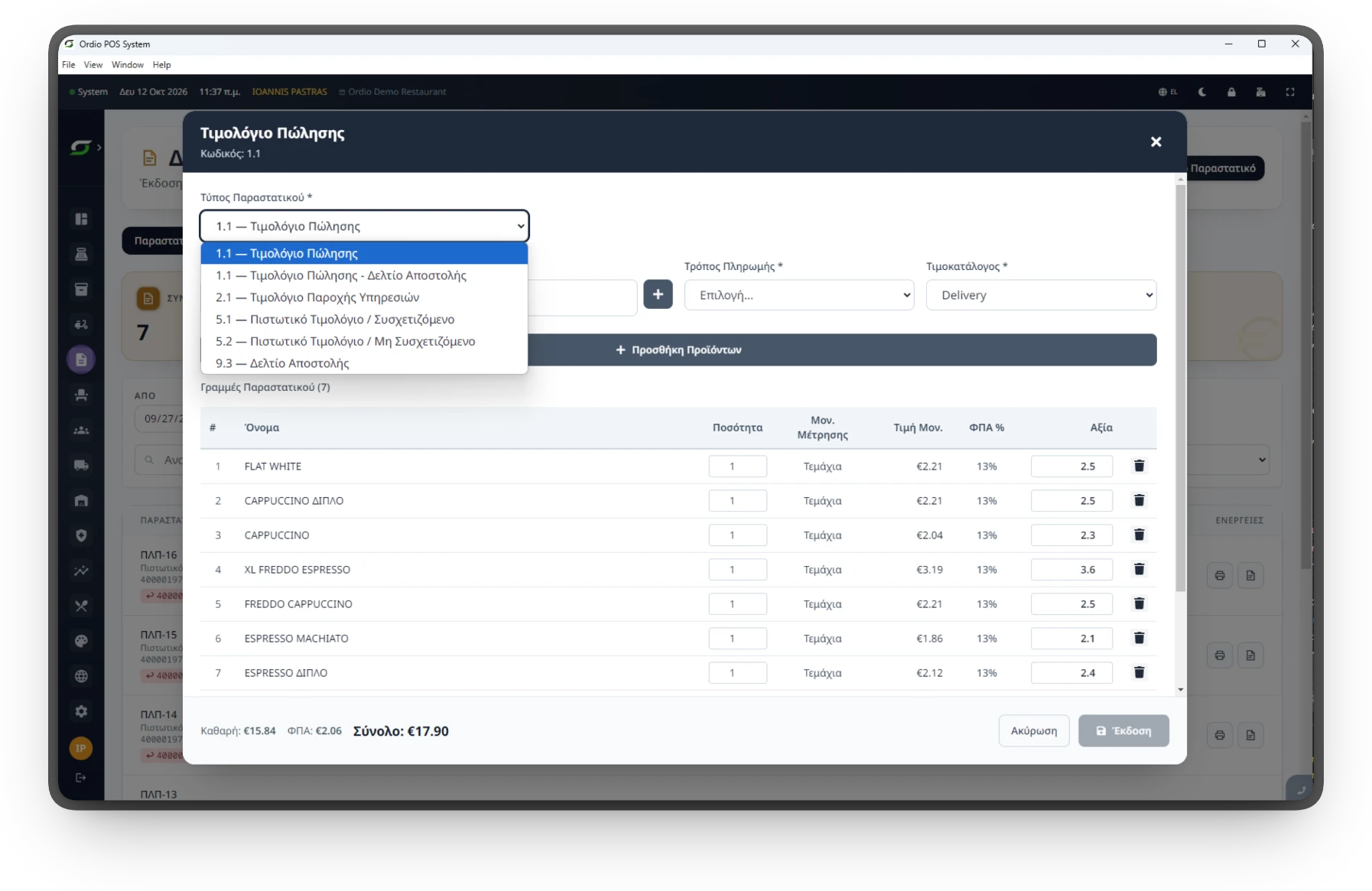Image resolution: width=1372 pixels, height=891 pixels.
Task: Click the logout icon at the sidebar bottom
Action: [81, 778]
